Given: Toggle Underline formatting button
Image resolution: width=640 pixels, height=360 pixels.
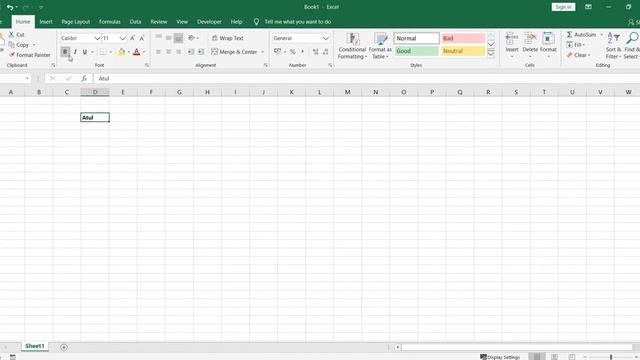Looking at the screenshot, I should coord(85,52).
